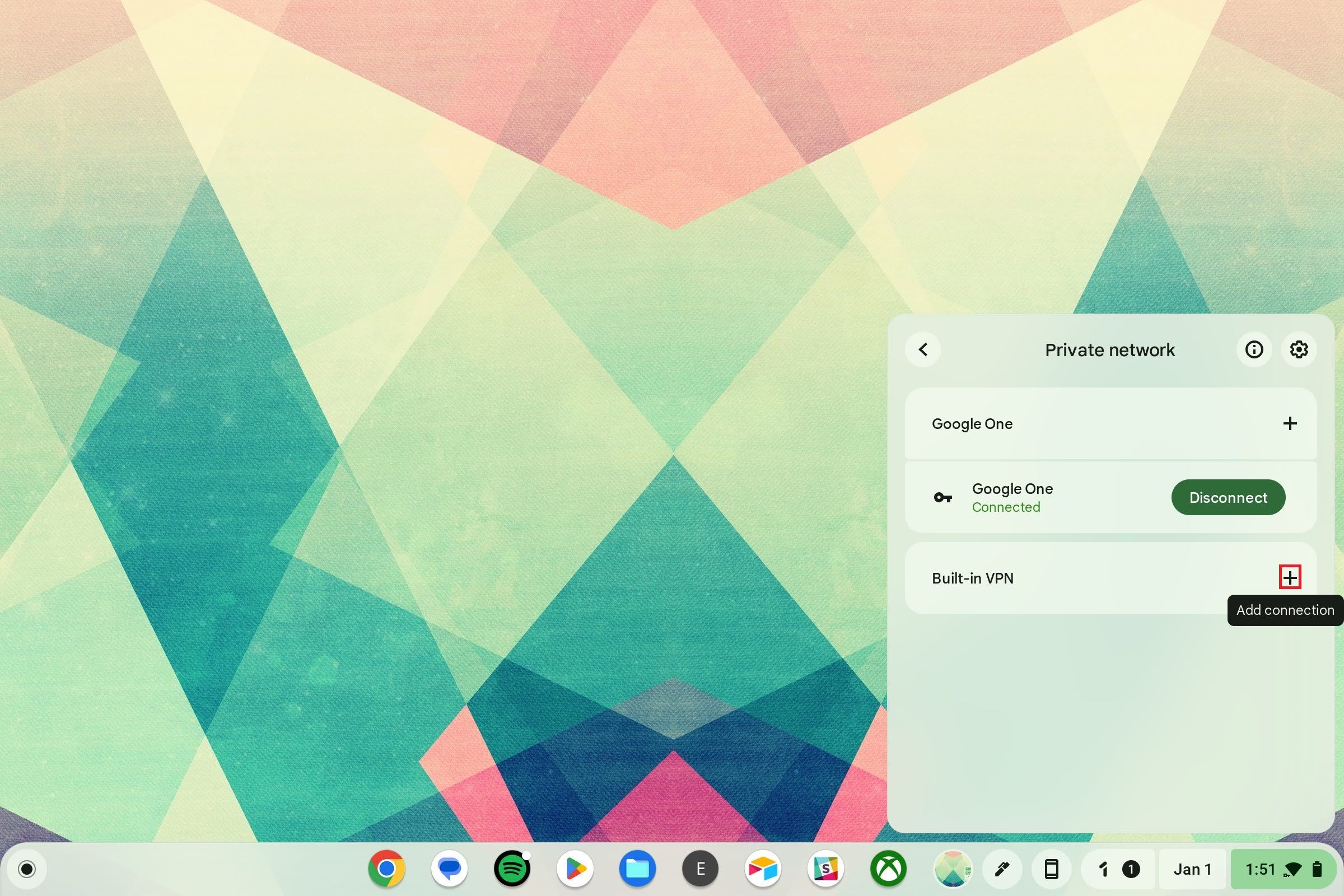
Task: Click the battery icon in status tray
Action: (x=1317, y=869)
